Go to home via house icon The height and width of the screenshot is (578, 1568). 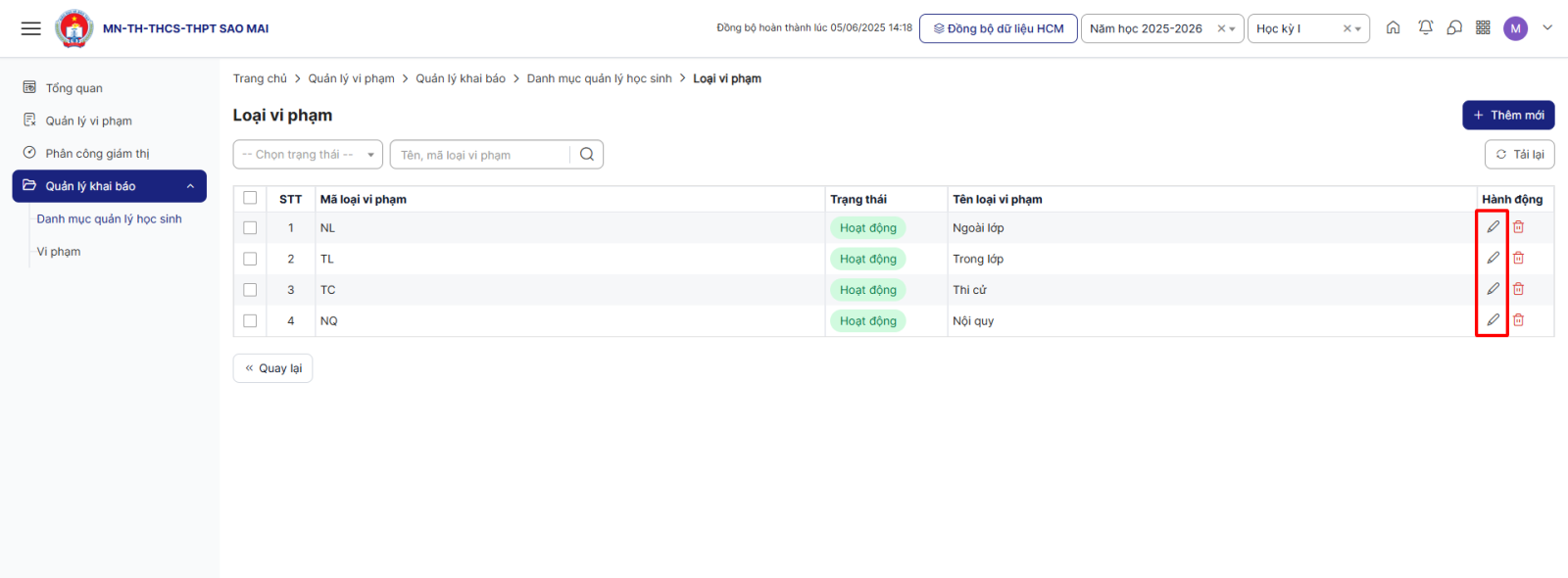(x=1393, y=27)
